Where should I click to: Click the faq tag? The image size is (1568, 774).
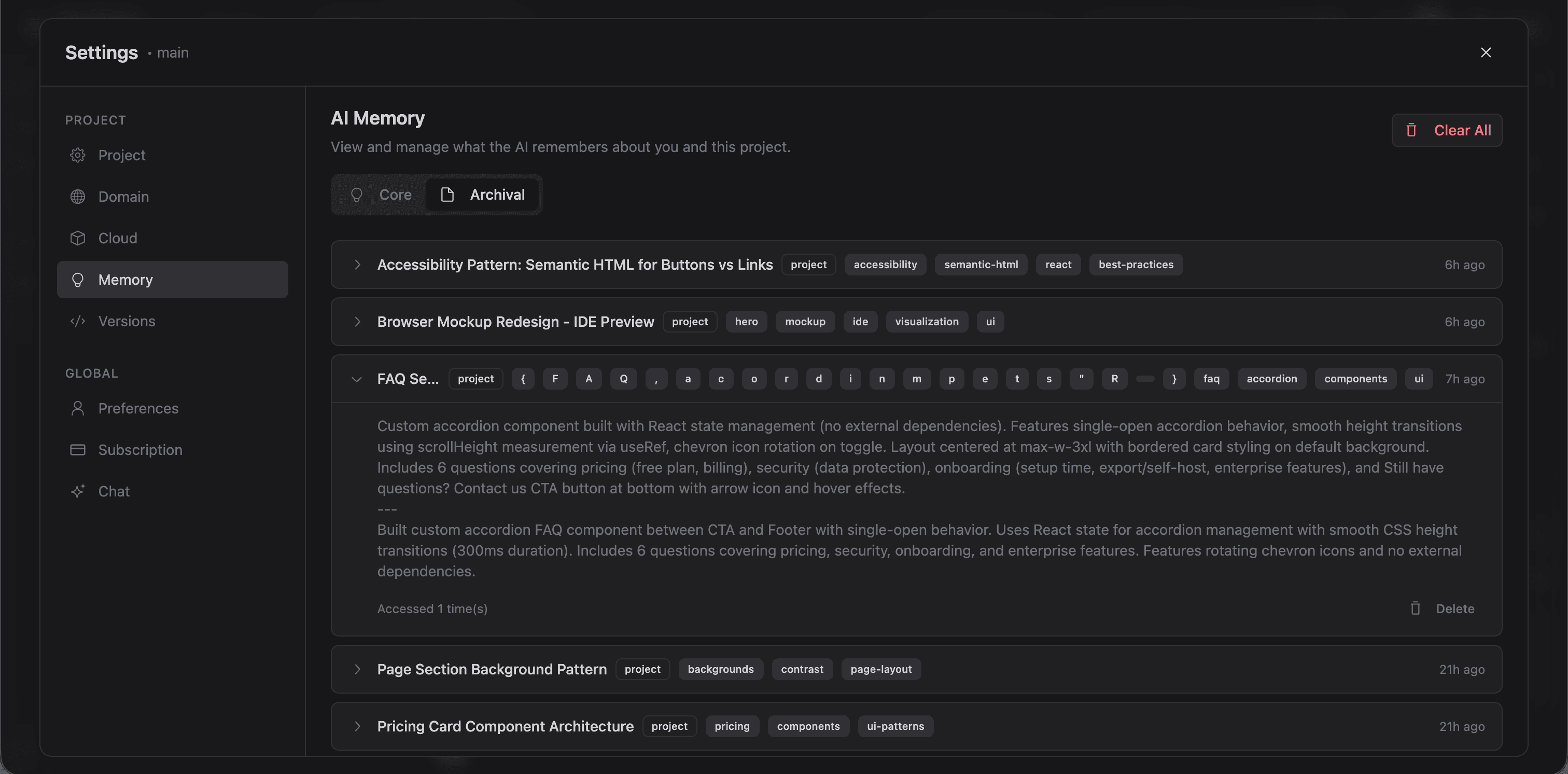coord(1211,379)
